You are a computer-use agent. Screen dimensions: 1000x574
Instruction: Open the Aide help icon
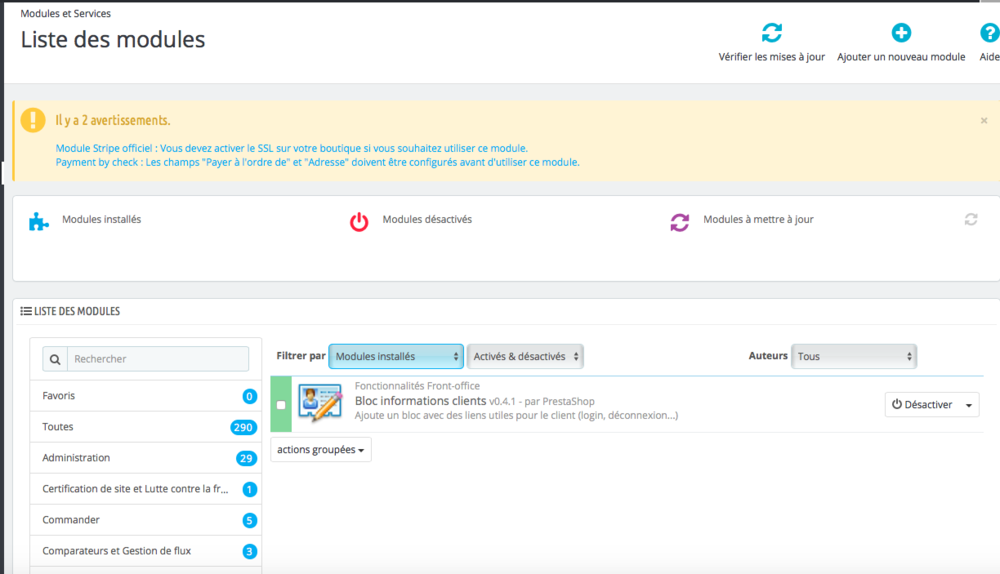pyautogui.click(x=989, y=33)
